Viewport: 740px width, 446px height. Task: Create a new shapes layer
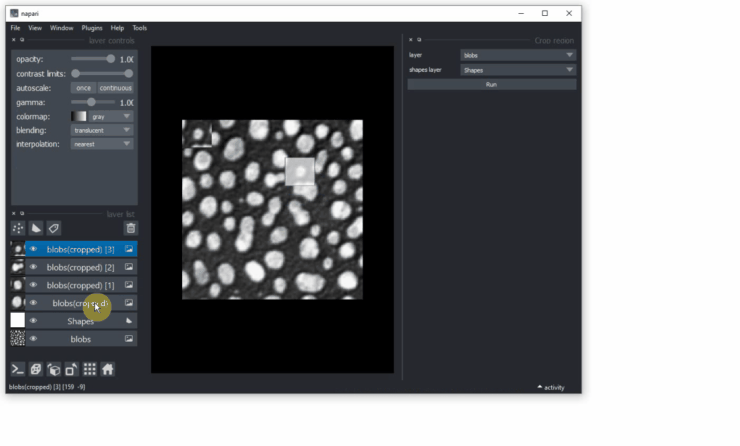[x=36, y=228]
